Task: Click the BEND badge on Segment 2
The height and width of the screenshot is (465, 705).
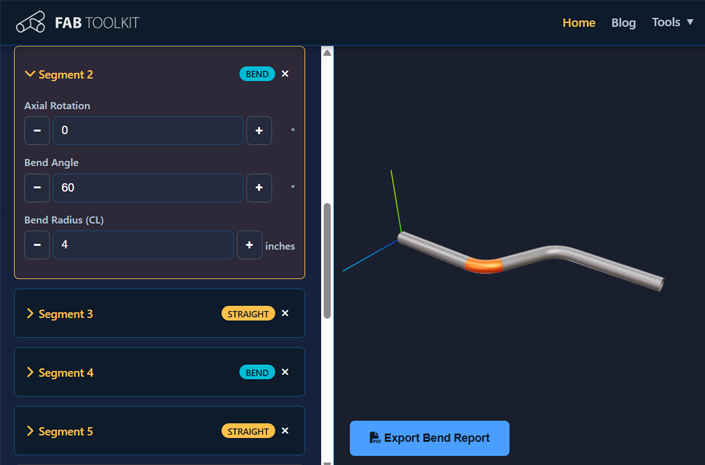Action: [x=257, y=74]
